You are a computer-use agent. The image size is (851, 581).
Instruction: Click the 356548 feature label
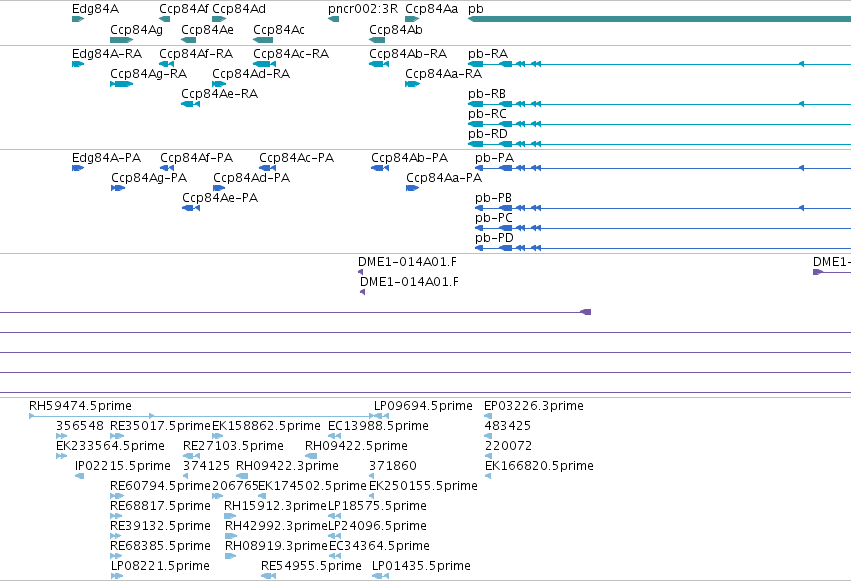tap(80, 426)
